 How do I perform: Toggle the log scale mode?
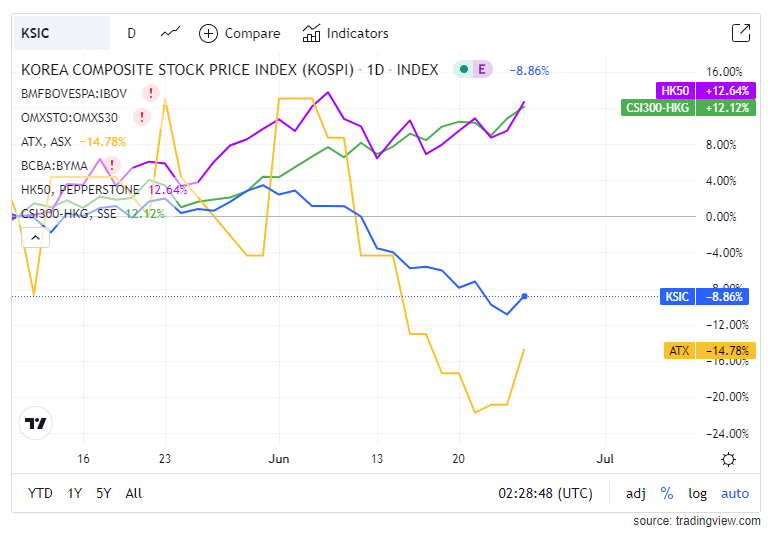(697, 493)
